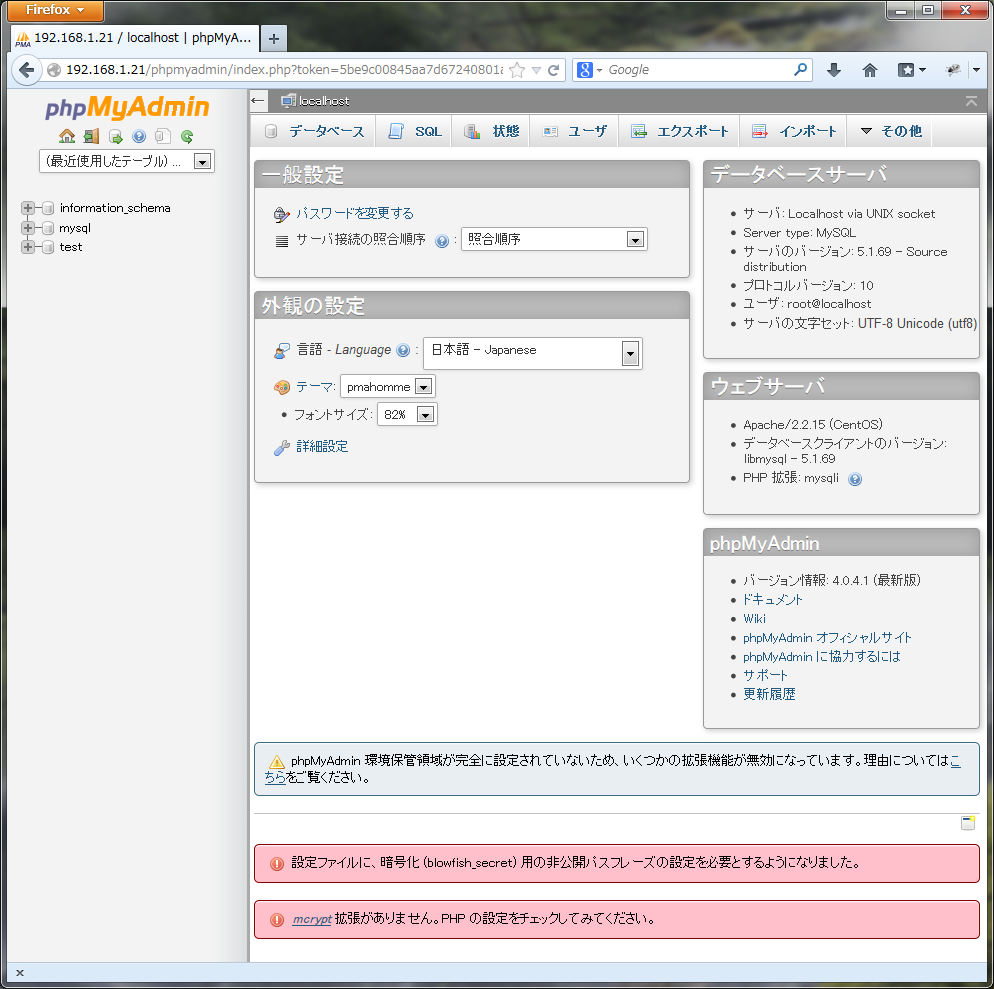Go back with the Firefox back arrow
Screen dimensions: 994x989
click(x=27, y=70)
